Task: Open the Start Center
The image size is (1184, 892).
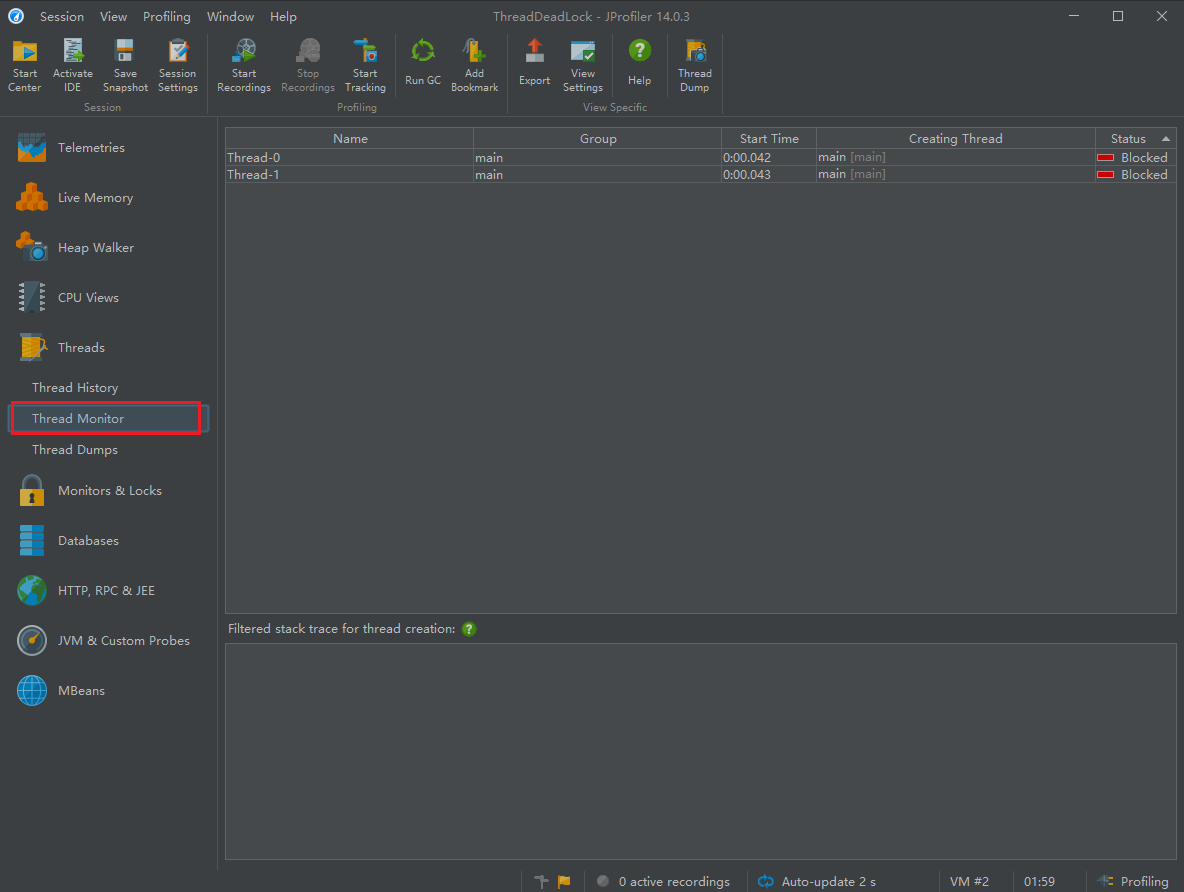Action: click(25, 66)
